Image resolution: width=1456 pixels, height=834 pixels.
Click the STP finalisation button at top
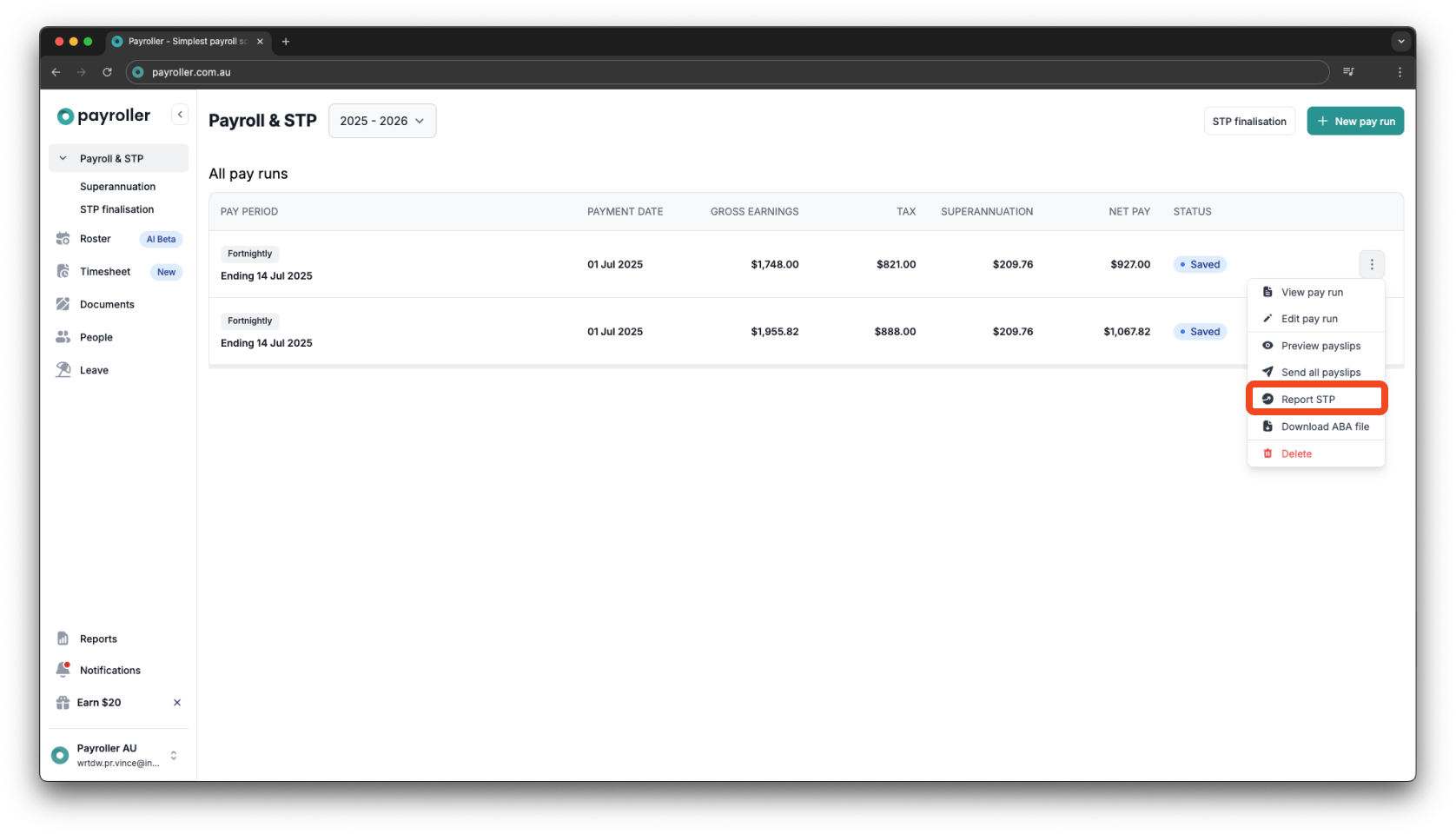tap(1249, 121)
